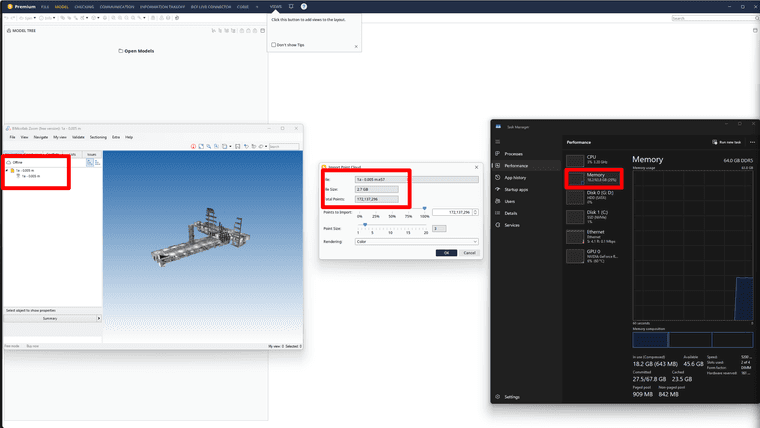The height and width of the screenshot is (428, 760).
Task: Enable the Don't show Tips checkbox
Action: [x=273, y=45]
